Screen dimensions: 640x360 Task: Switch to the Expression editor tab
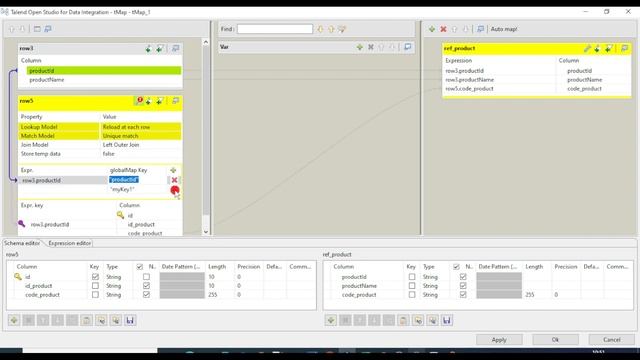point(69,243)
